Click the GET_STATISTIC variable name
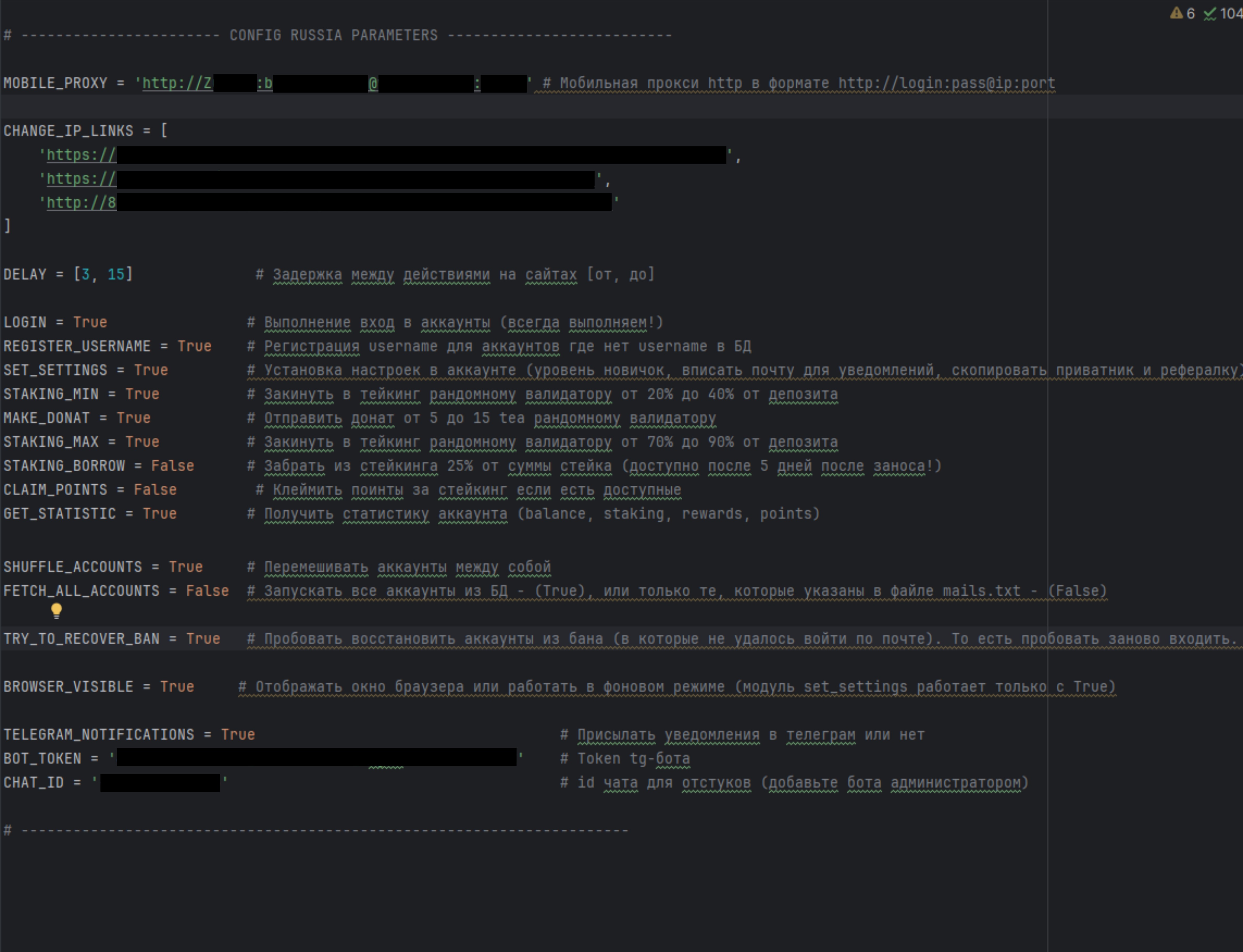This screenshot has width=1243, height=952. point(60,514)
